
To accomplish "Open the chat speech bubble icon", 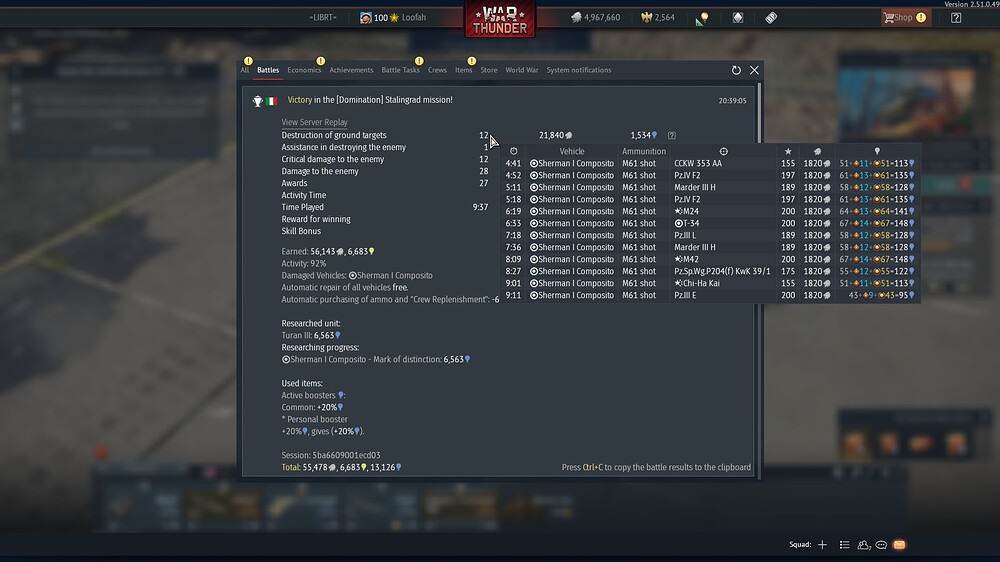I will [881, 545].
